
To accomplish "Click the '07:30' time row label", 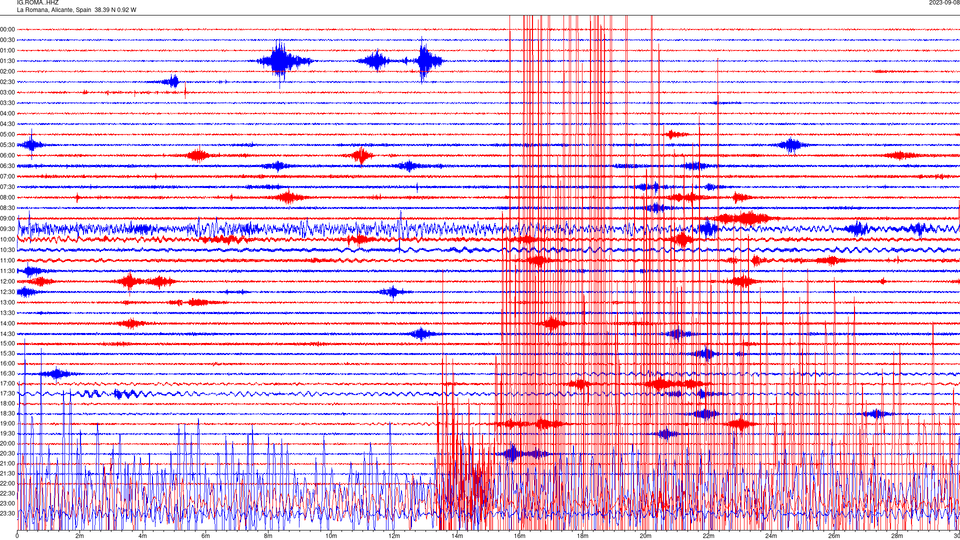I will click(x=8, y=187).
